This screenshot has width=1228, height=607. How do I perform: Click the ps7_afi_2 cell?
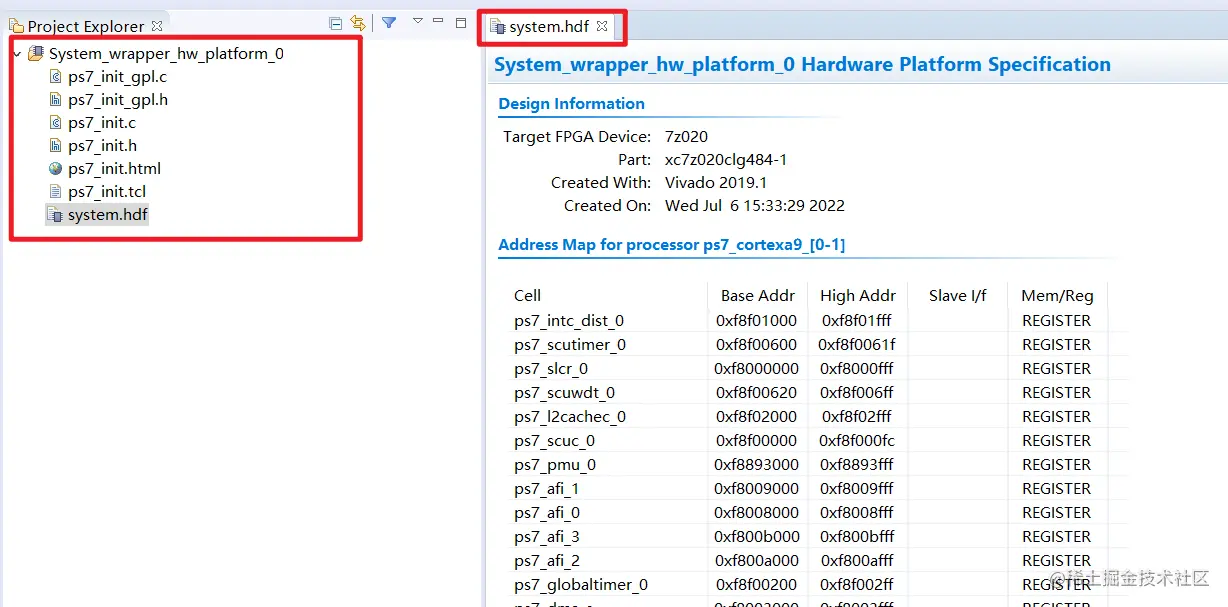(x=547, y=561)
